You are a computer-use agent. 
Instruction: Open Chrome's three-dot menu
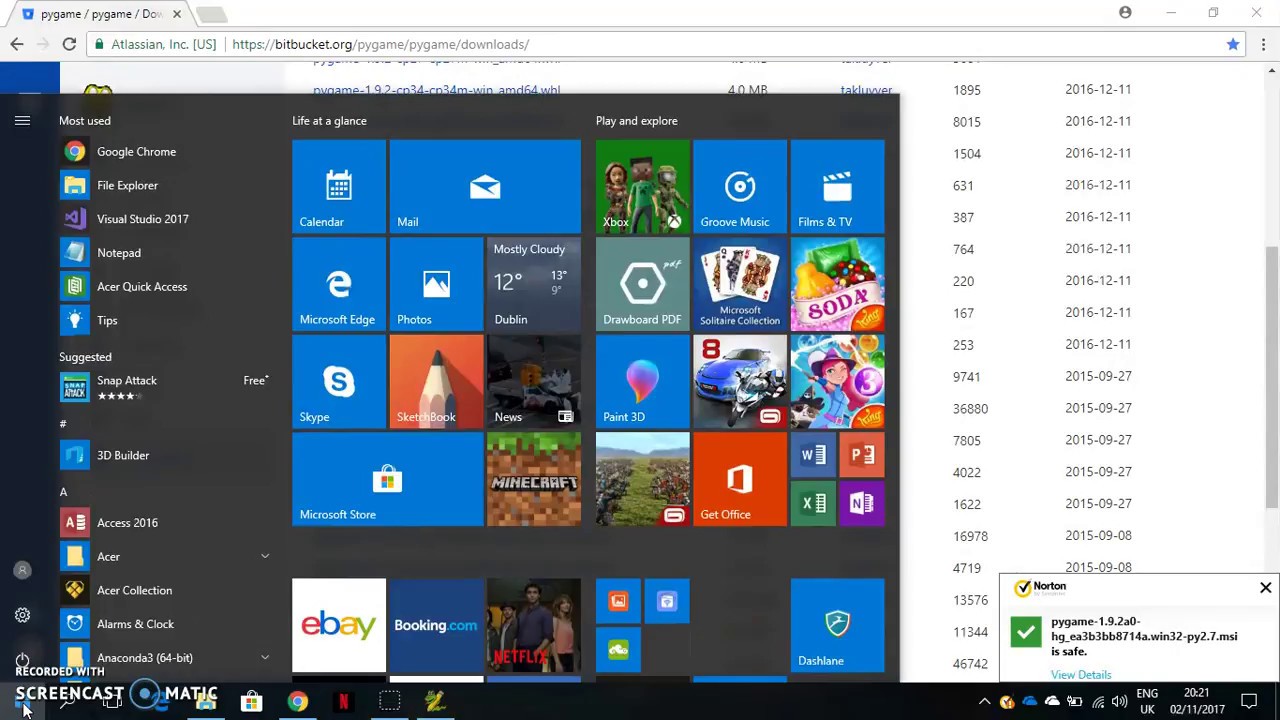pyautogui.click(x=1264, y=44)
